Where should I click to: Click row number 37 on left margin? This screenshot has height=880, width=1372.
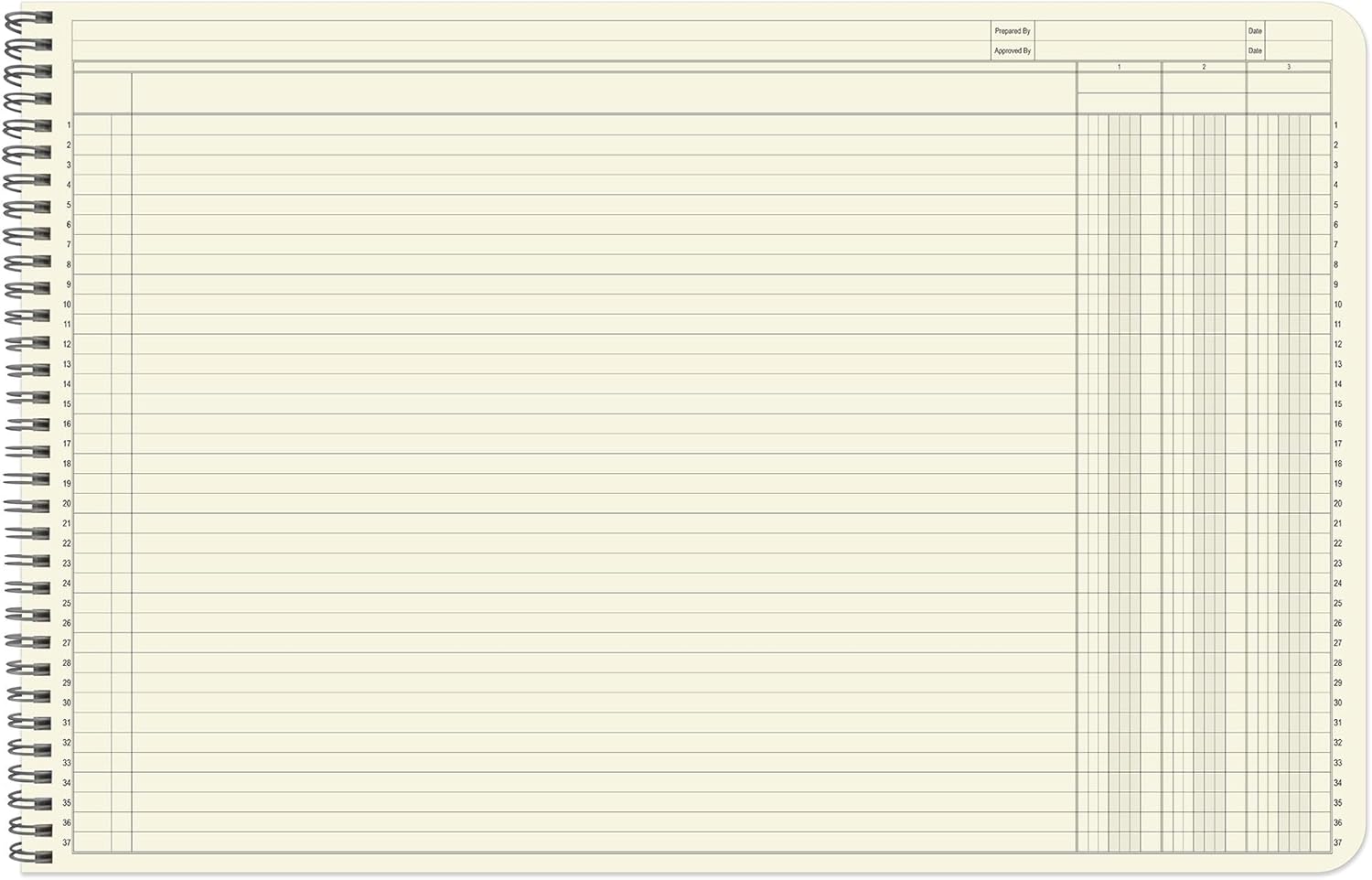[66, 843]
